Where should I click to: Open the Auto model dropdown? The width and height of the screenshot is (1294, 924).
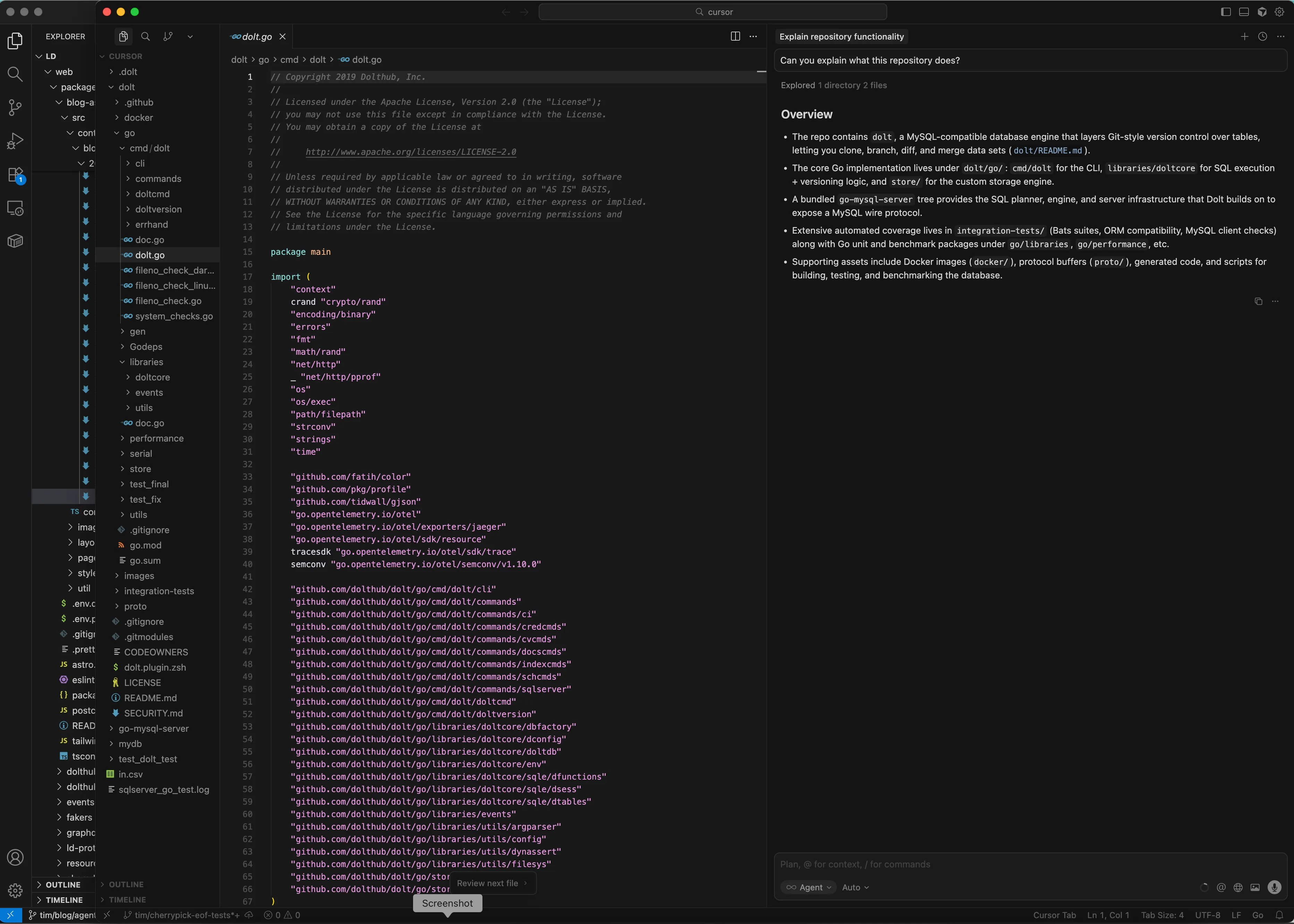855,887
